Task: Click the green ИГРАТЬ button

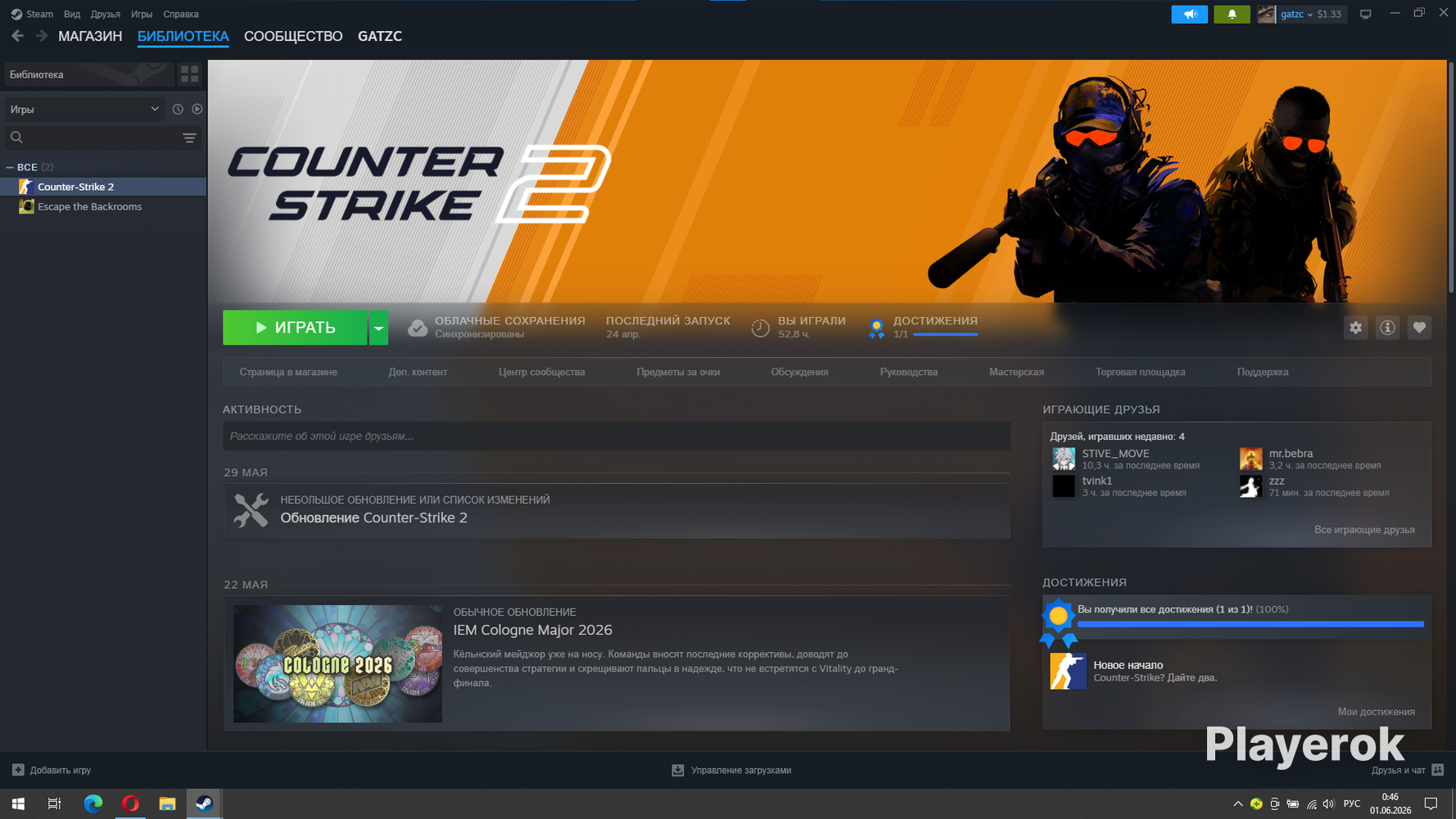Action: pos(295,328)
